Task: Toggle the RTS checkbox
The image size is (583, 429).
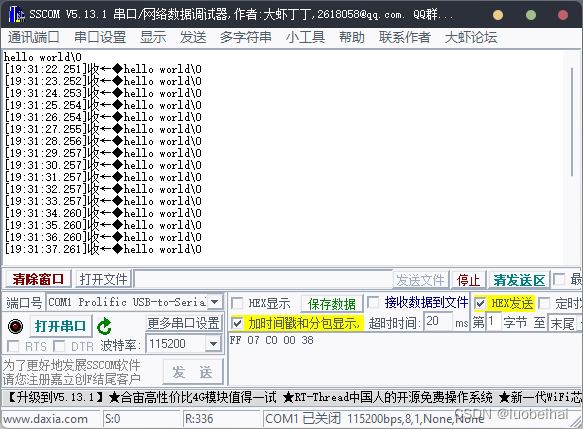Action: (x=13, y=346)
